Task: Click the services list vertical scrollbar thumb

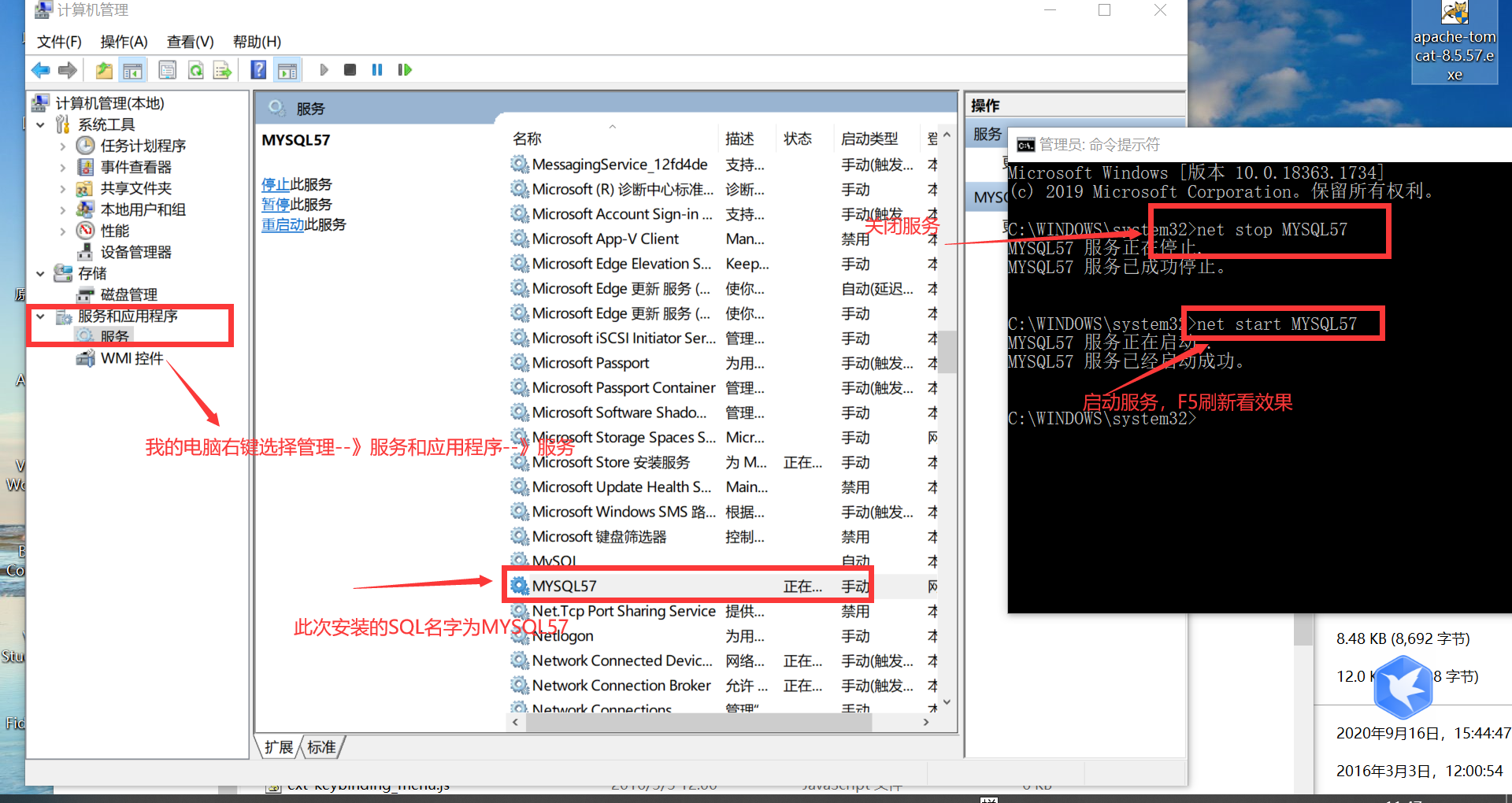Action: click(x=947, y=350)
